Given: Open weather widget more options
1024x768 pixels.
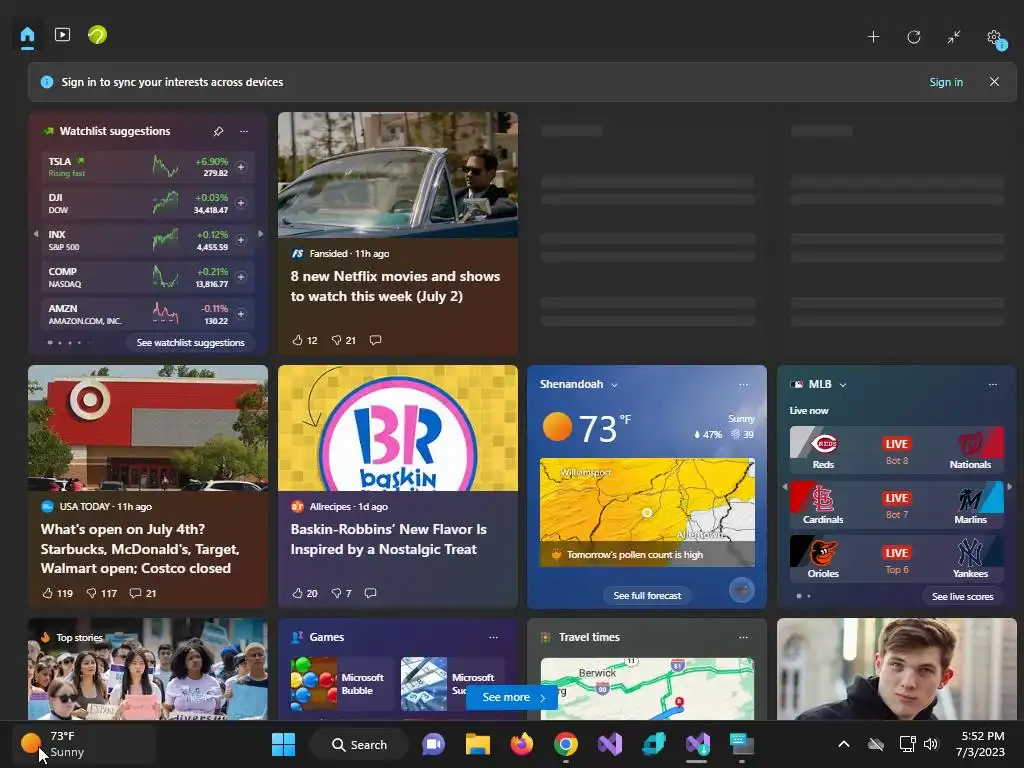Looking at the screenshot, I should pyautogui.click(x=743, y=385).
